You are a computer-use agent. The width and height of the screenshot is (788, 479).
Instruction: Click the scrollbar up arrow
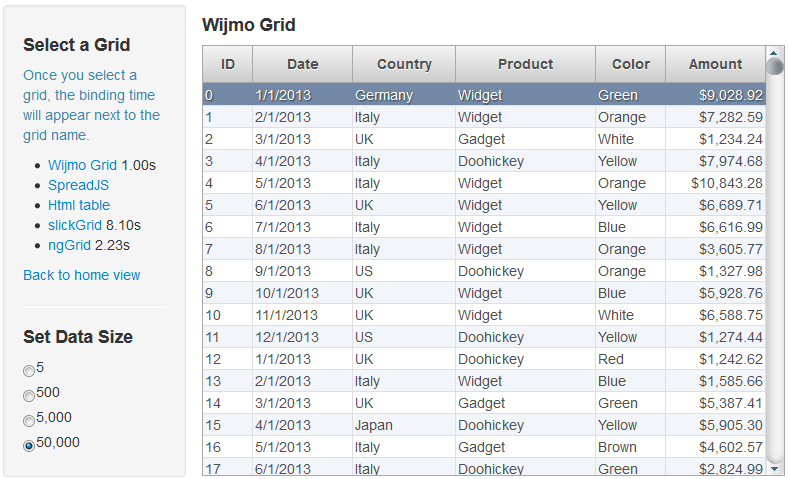(x=774, y=52)
